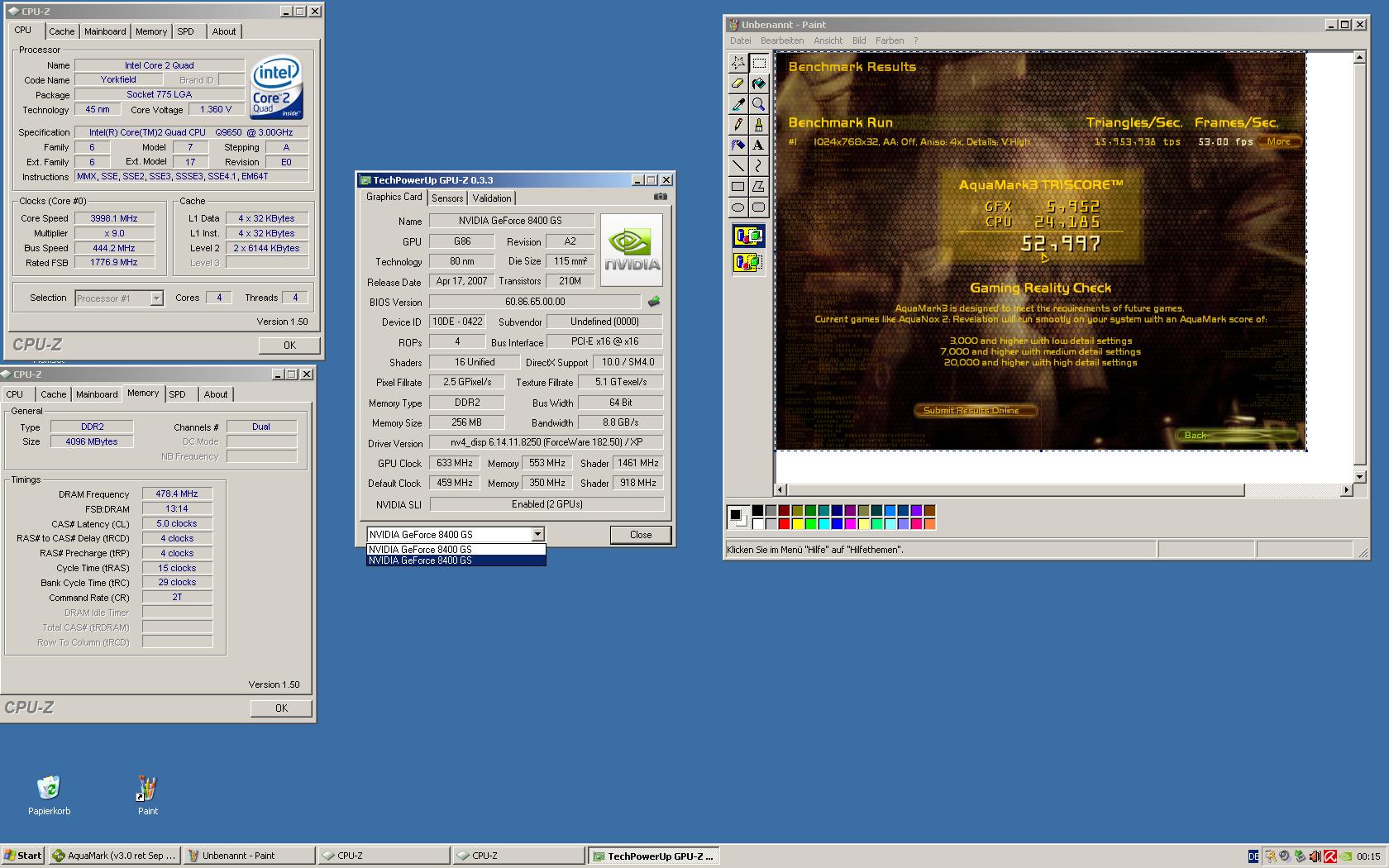Select the Curve tool in Paint
The height and width of the screenshot is (868, 1389).
coord(759,166)
